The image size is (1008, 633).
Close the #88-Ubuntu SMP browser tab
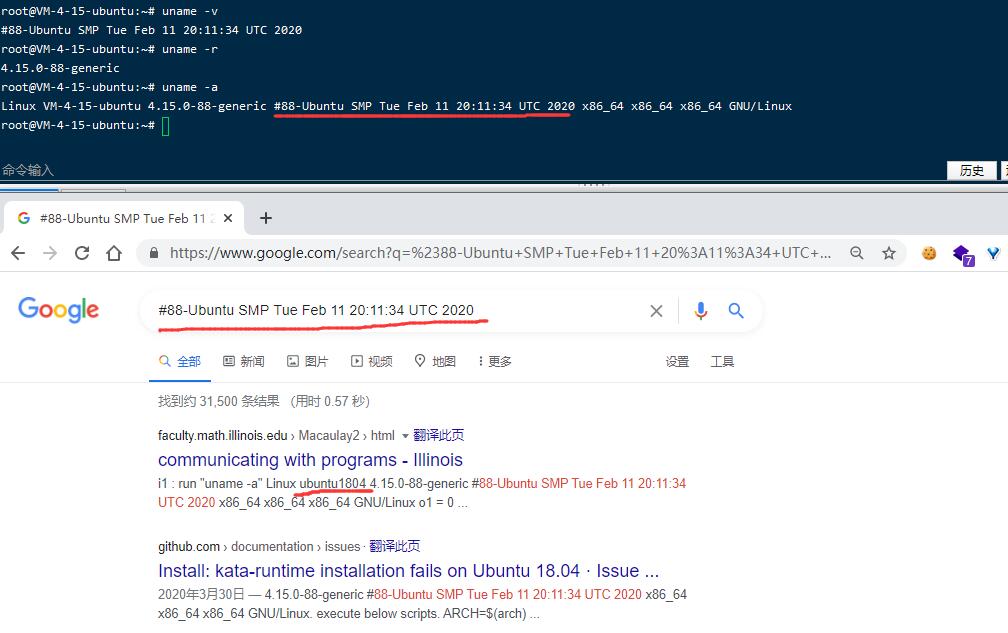click(x=228, y=218)
